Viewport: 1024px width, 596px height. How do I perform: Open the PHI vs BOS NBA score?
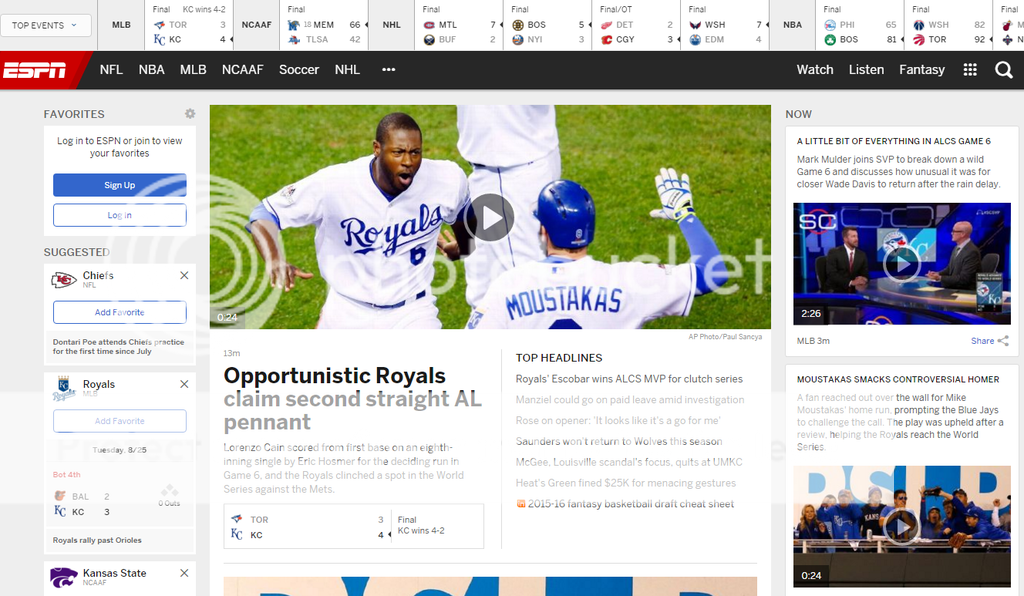(860, 25)
